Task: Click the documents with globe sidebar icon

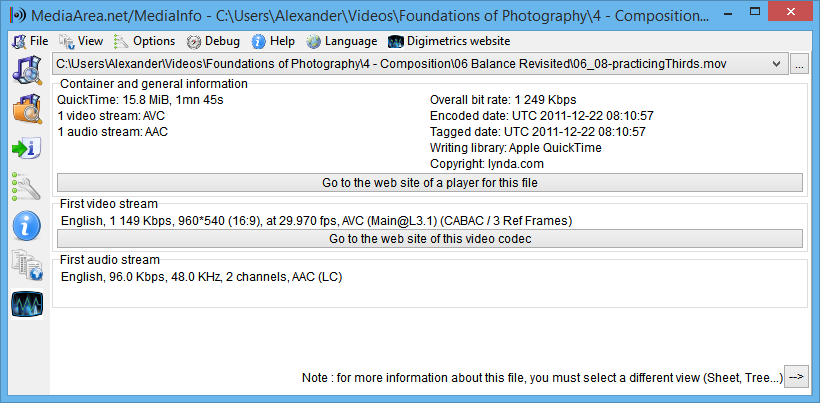Action: coord(27,266)
